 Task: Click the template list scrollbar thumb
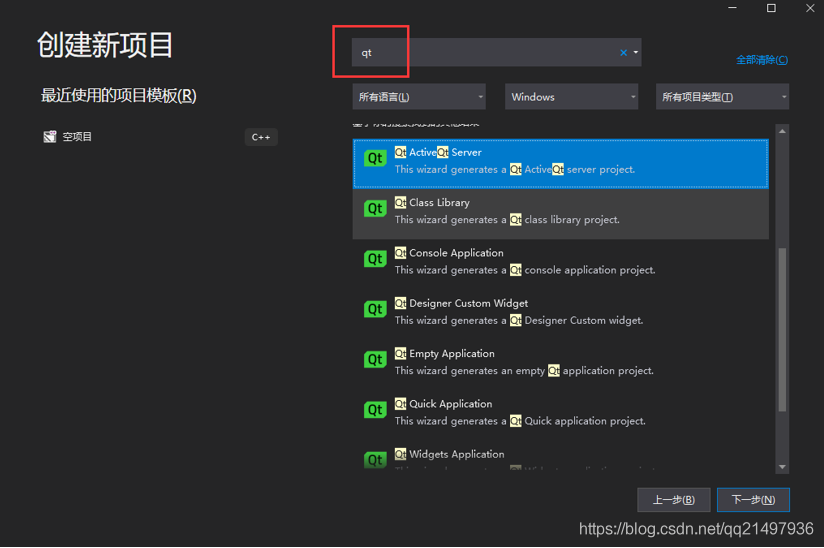click(782, 329)
